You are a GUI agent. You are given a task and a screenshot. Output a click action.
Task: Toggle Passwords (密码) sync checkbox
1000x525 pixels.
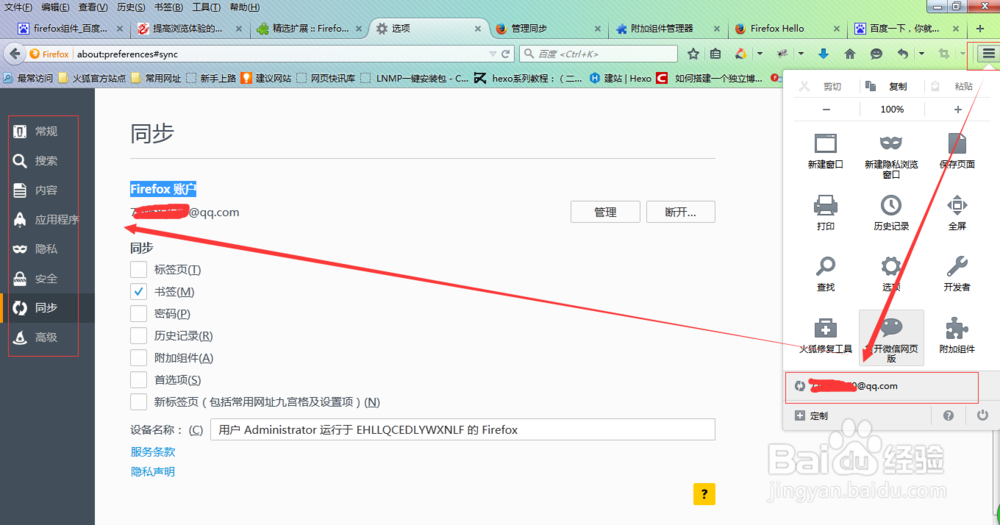[138, 313]
